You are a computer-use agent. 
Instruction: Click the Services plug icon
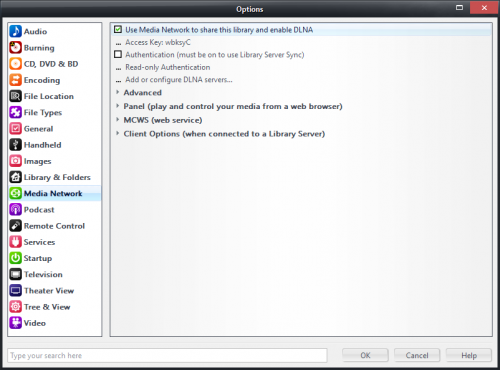coord(16,242)
